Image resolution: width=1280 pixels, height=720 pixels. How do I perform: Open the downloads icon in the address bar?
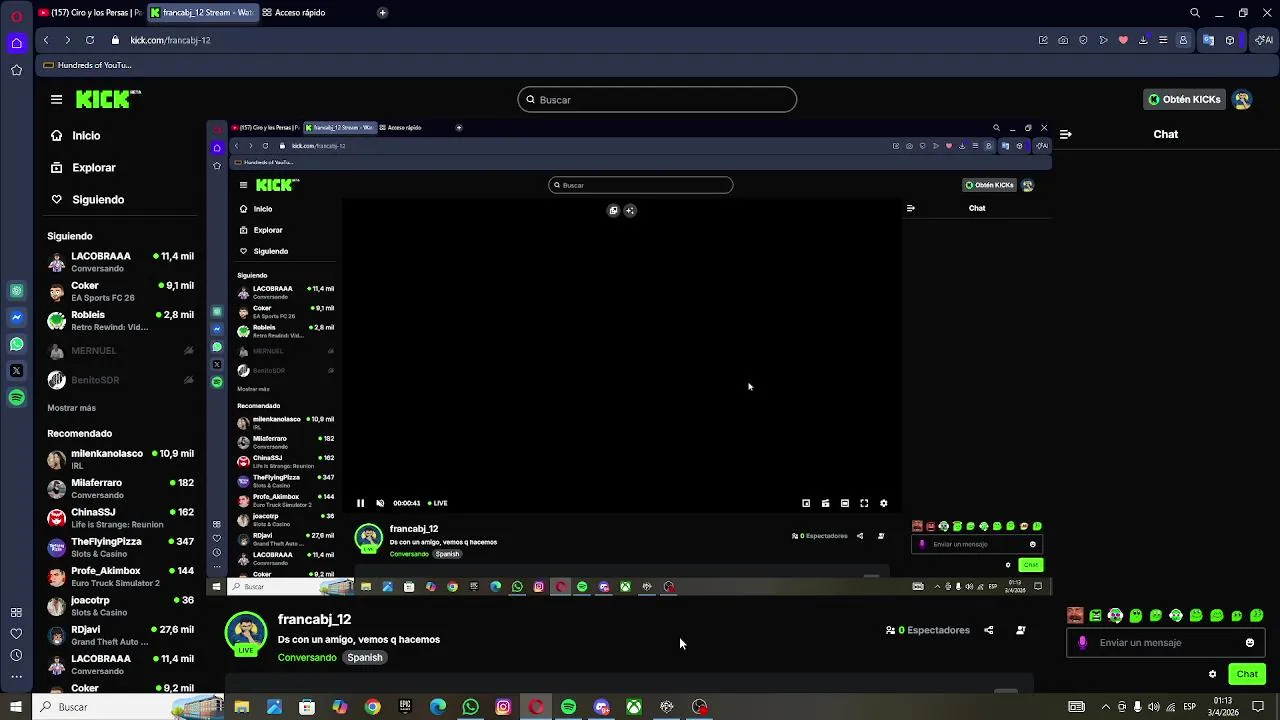[x=1143, y=40]
